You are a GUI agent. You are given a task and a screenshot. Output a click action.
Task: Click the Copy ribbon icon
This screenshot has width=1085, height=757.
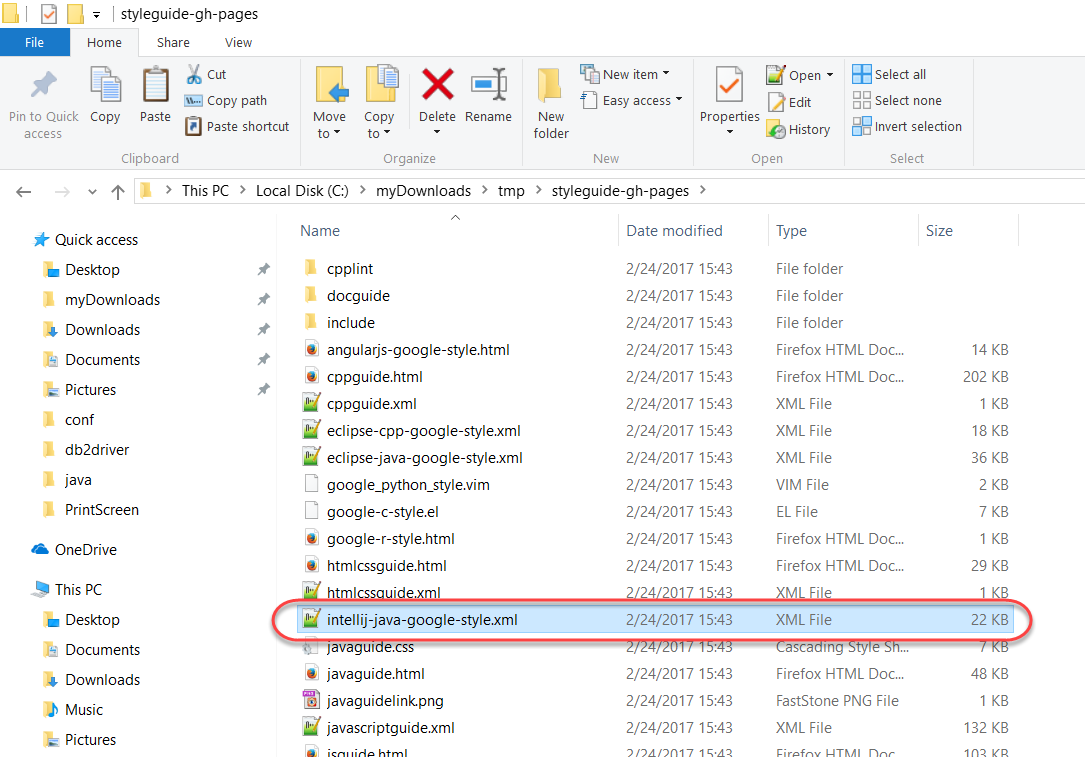click(105, 84)
